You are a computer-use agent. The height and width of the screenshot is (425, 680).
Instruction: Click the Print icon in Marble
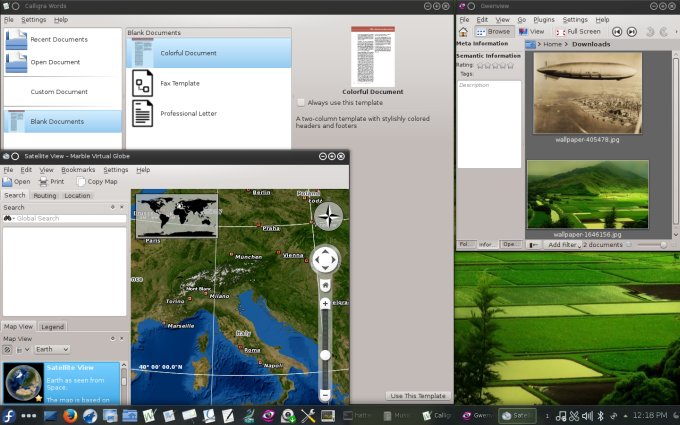point(44,182)
